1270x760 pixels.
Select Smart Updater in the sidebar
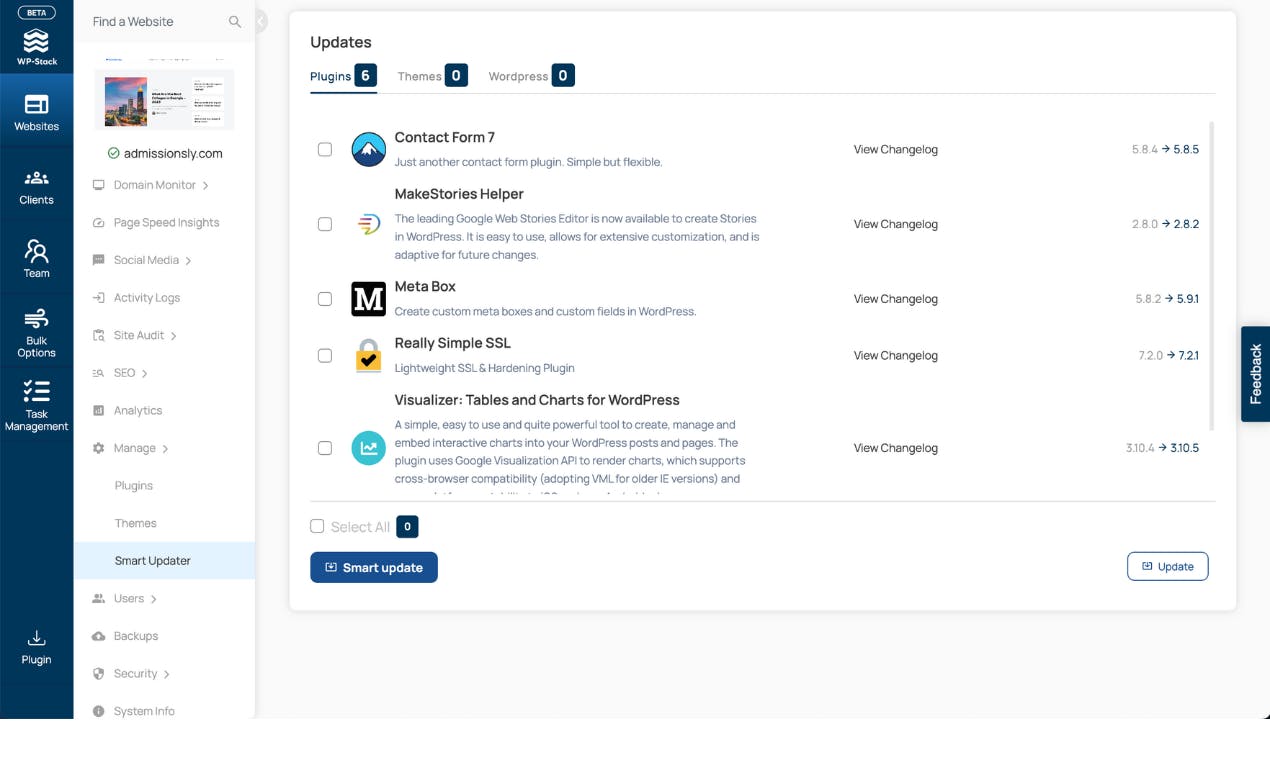coord(164,561)
